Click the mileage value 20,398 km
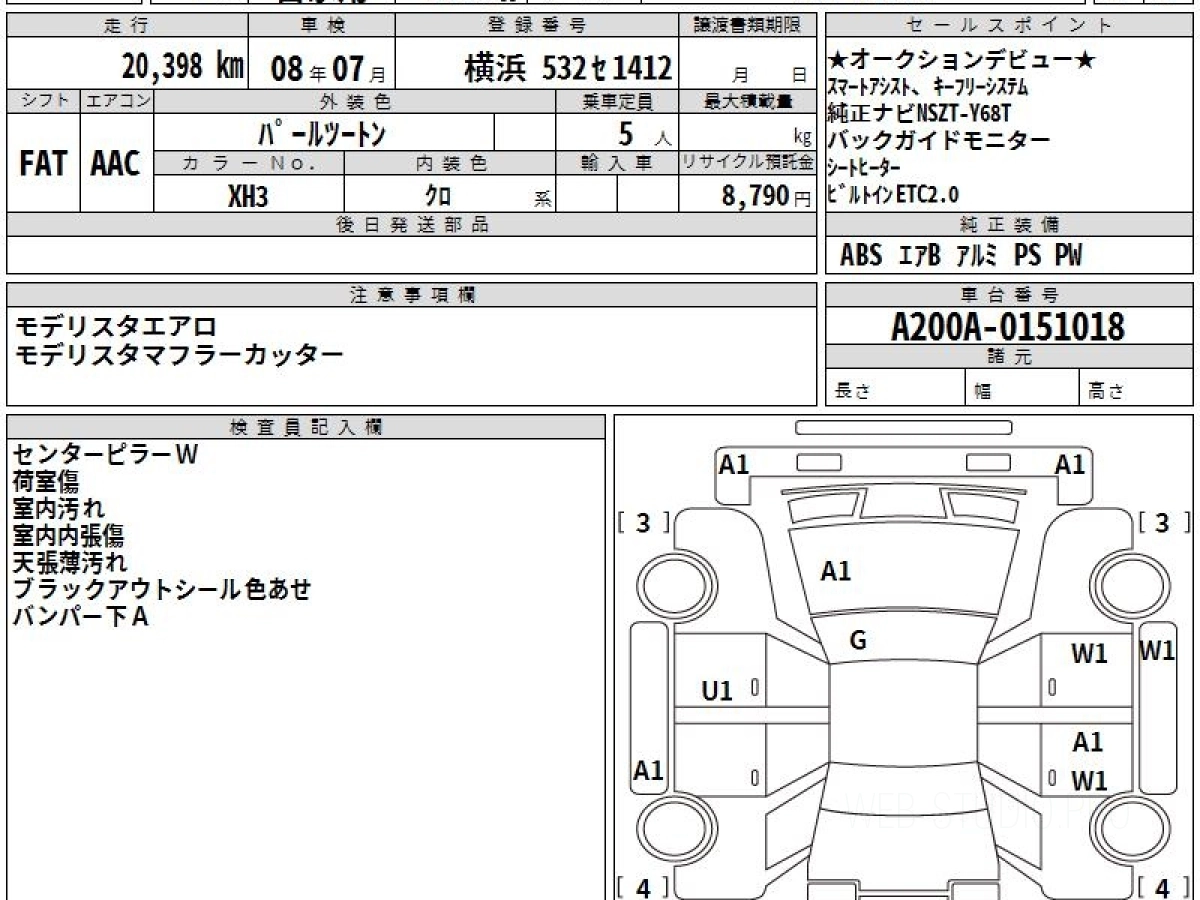1200x900 pixels. click(183, 67)
